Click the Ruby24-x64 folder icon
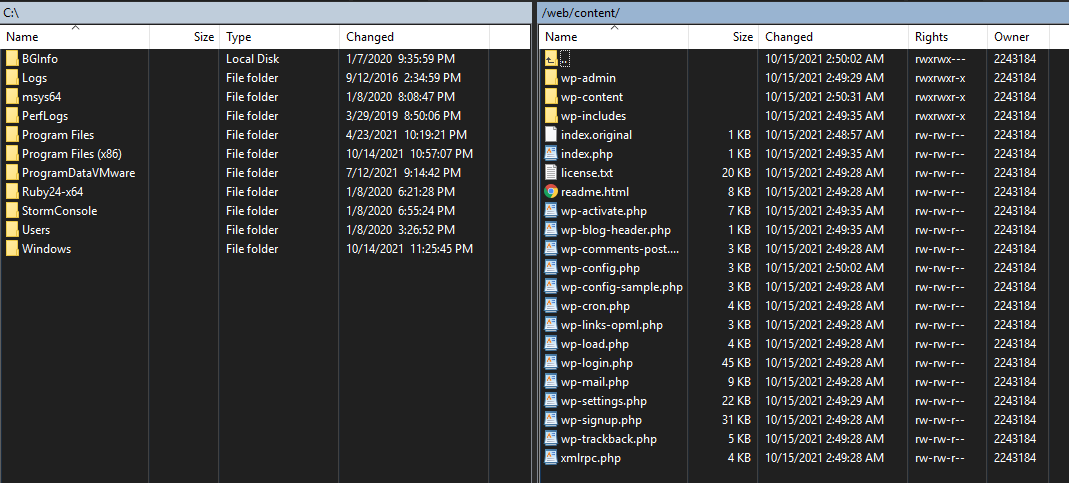 (12, 192)
